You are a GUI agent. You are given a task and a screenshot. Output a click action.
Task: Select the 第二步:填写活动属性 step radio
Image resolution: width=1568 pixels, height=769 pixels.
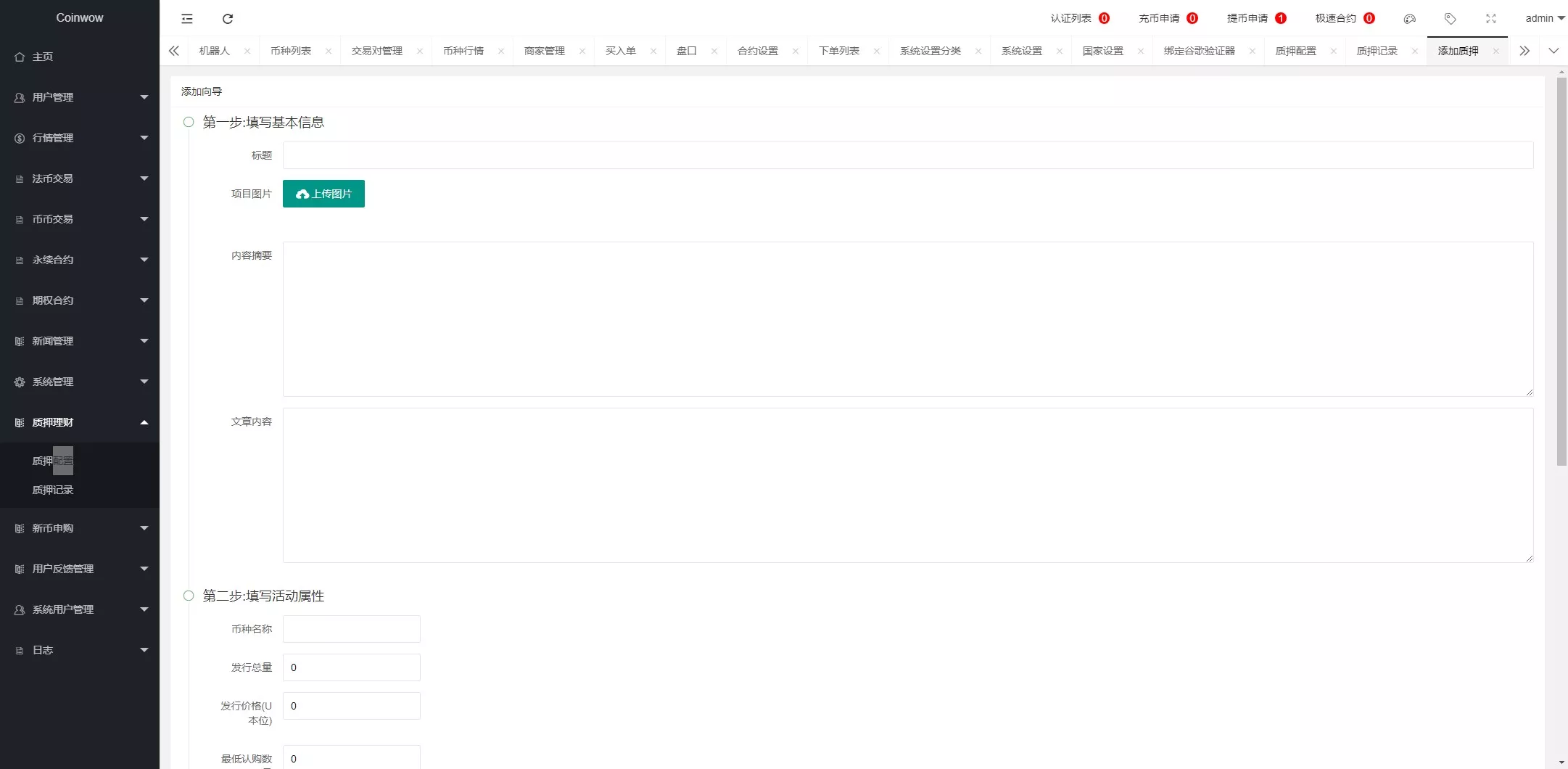coord(189,595)
